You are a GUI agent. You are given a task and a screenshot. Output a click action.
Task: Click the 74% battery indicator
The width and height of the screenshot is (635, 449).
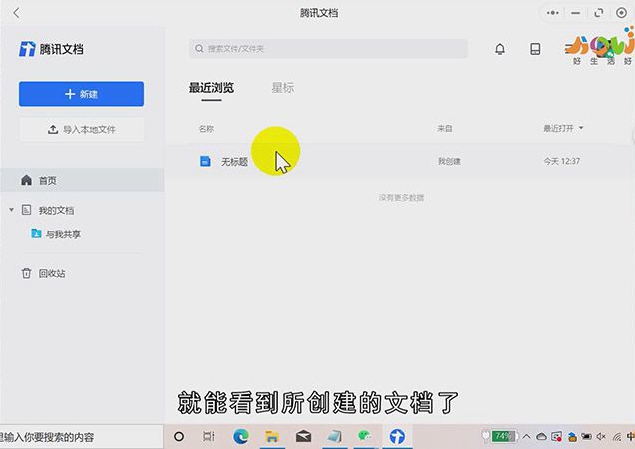[x=504, y=436]
